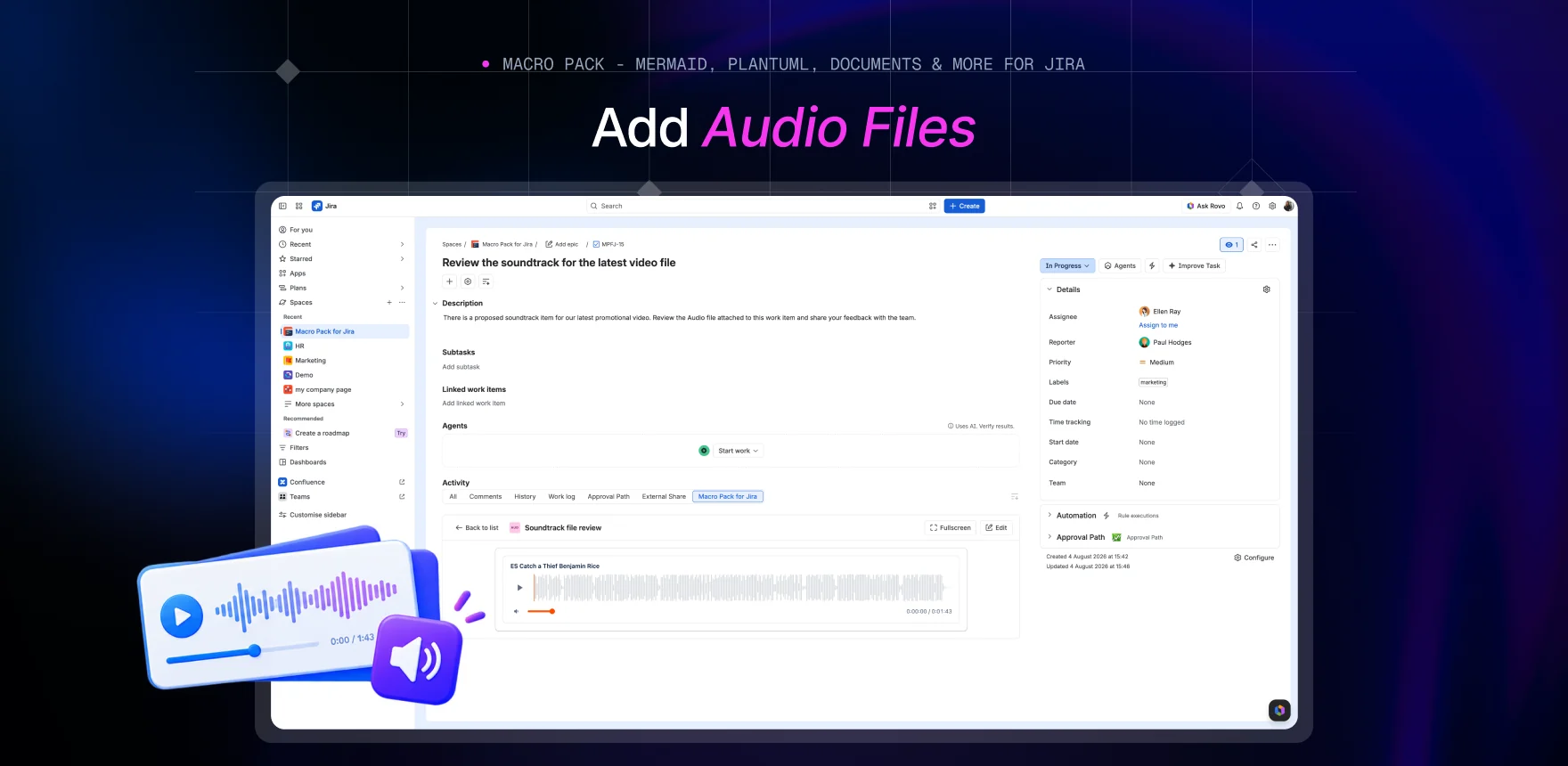This screenshot has width=1568, height=766.
Task: Open audio macro in Fullscreen
Action: point(951,528)
